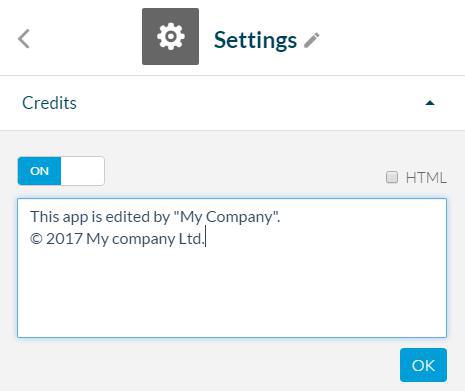465x391 pixels.
Task: Select the Credits section header label
Action: click(x=49, y=103)
